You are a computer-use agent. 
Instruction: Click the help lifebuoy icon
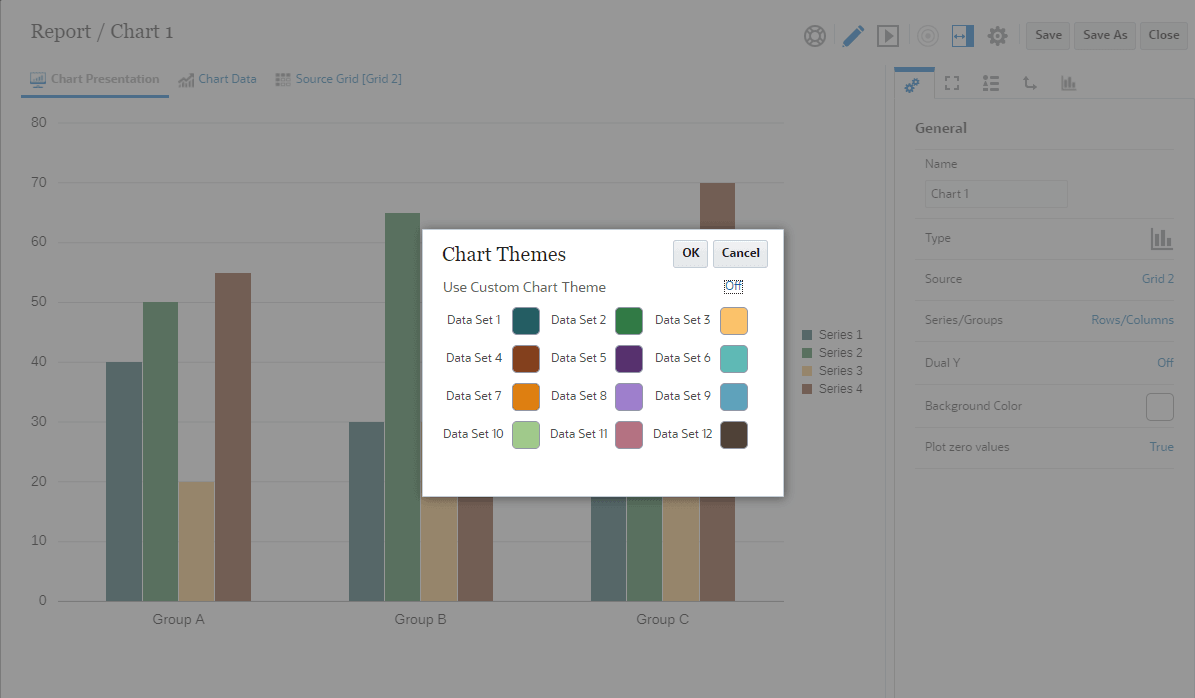(815, 36)
